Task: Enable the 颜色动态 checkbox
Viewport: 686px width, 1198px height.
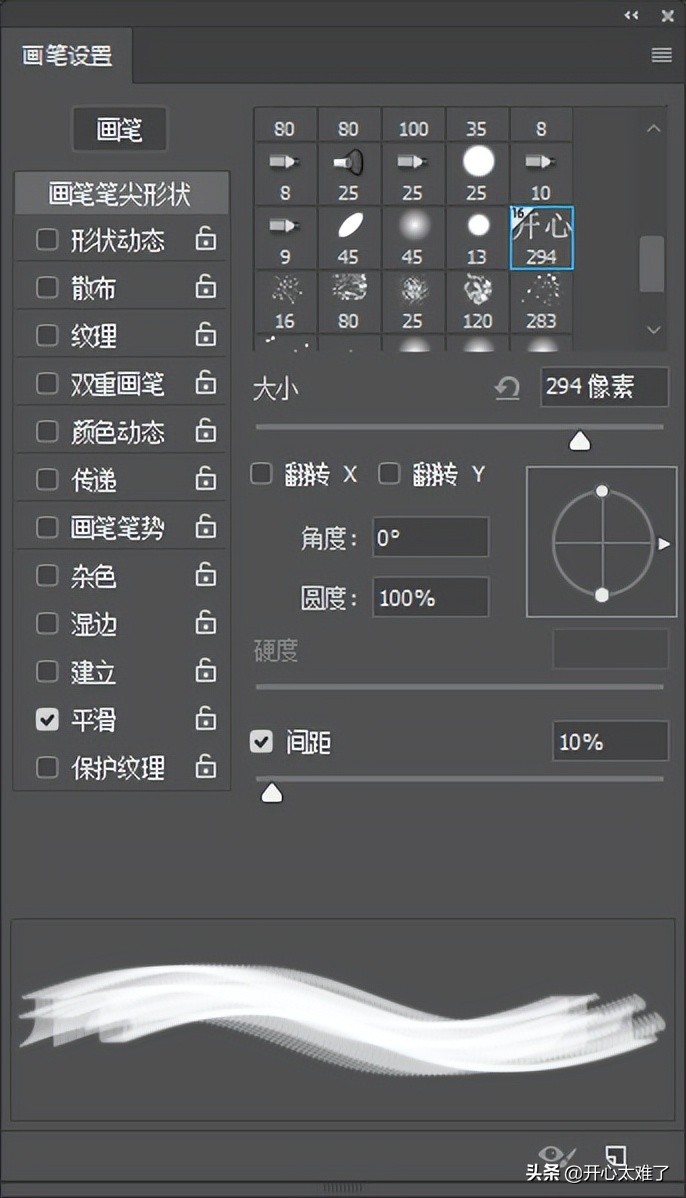Action: click(x=47, y=432)
